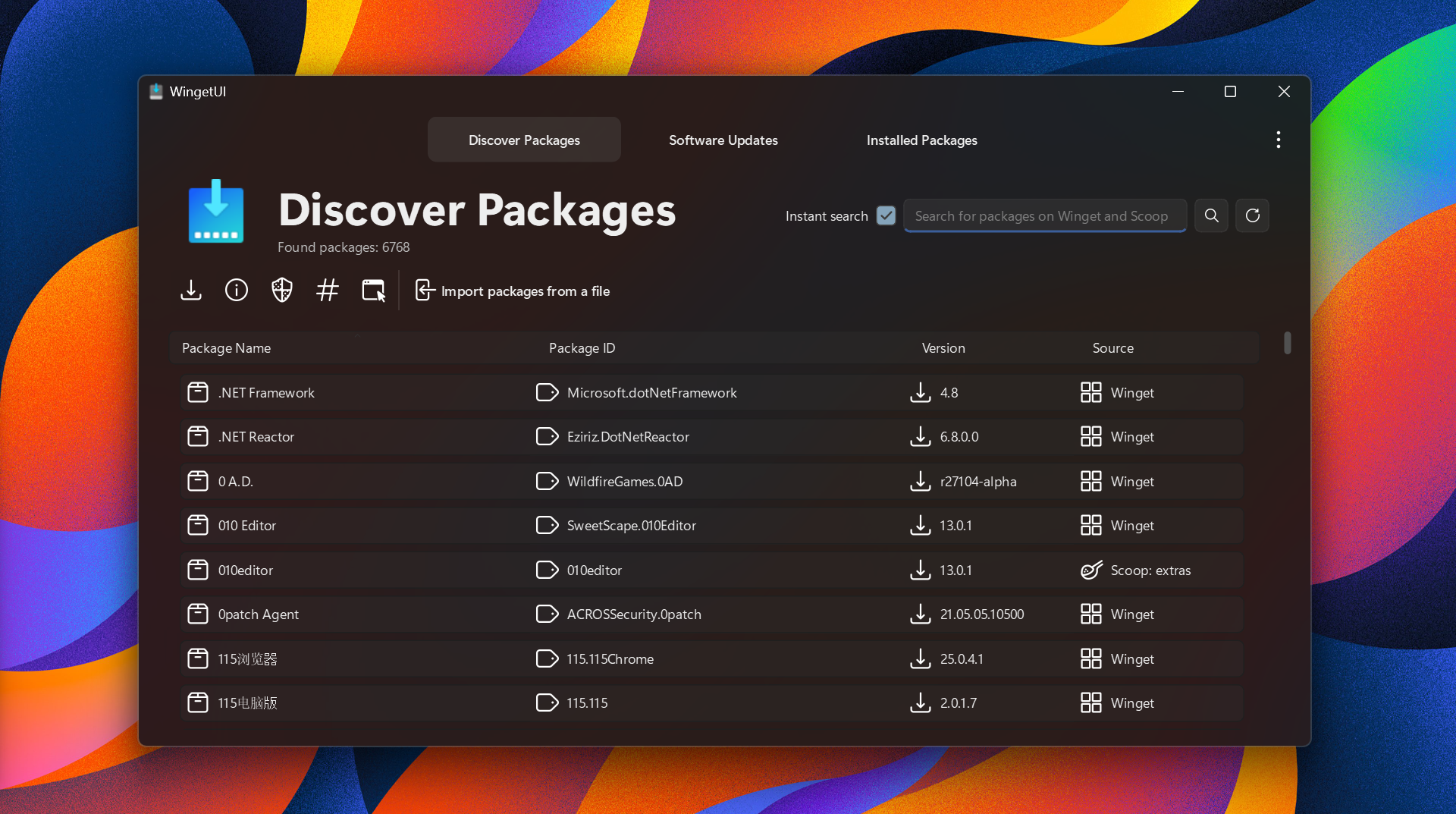Click the Scoop source icon next to 010editor

pos(1090,570)
